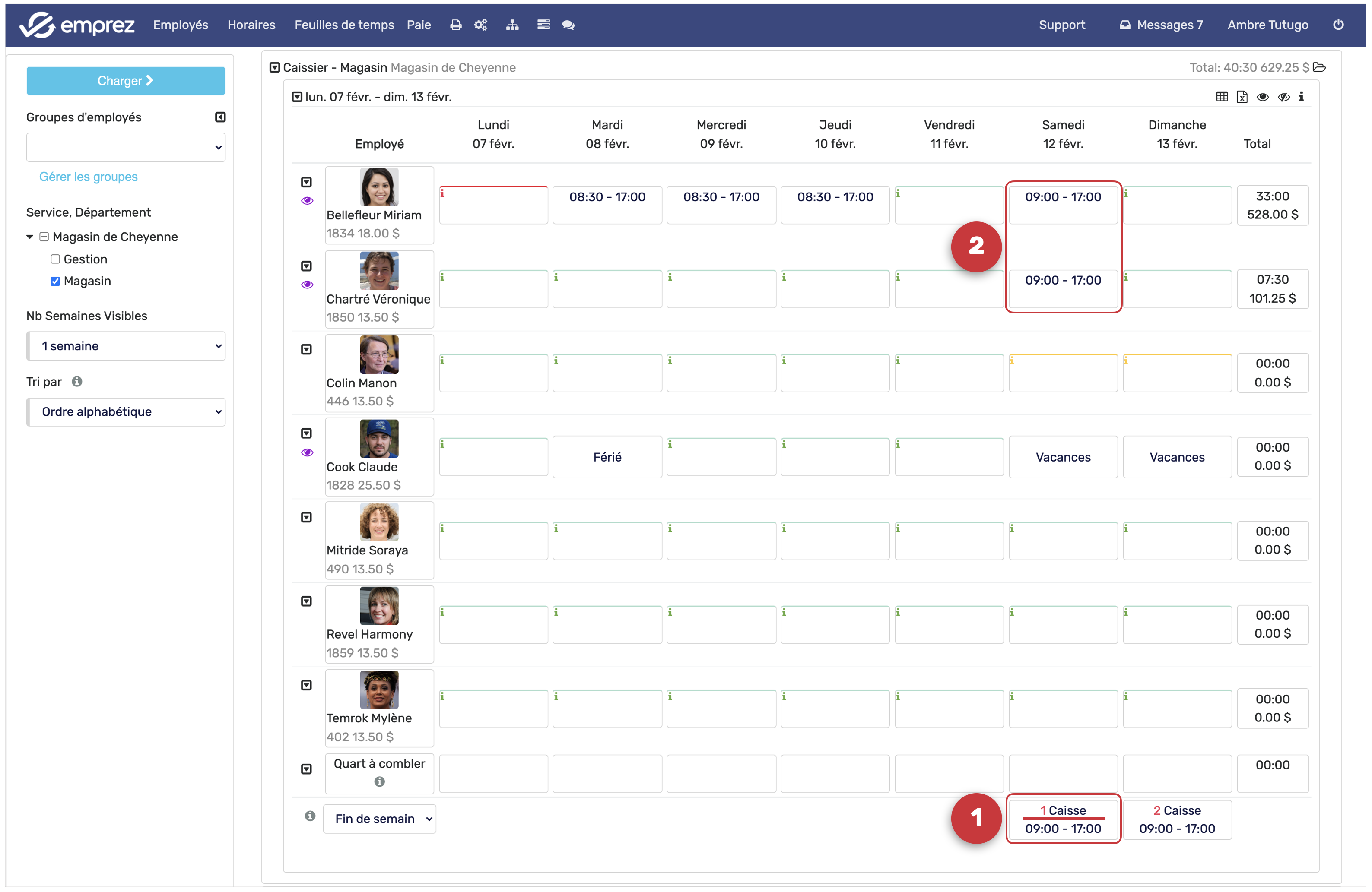This screenshot has height=892, width=1372.
Task: Click the Gérer les groupes link
Action: pos(88,176)
